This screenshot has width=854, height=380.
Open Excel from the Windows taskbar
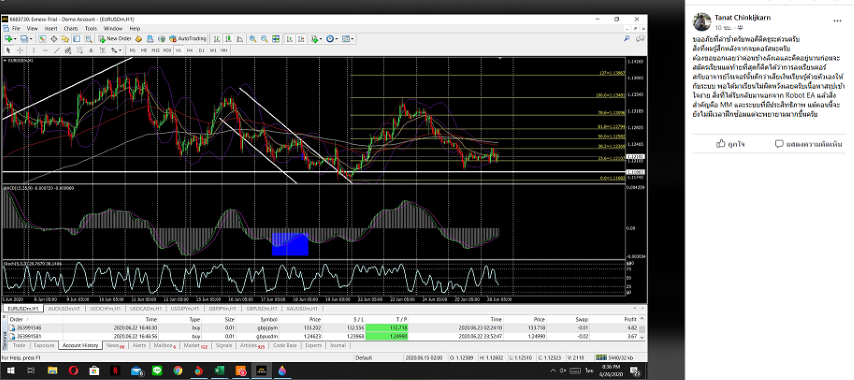tap(219, 371)
